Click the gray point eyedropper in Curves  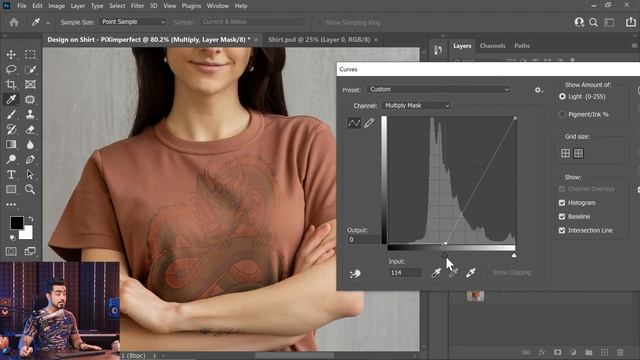(453, 273)
